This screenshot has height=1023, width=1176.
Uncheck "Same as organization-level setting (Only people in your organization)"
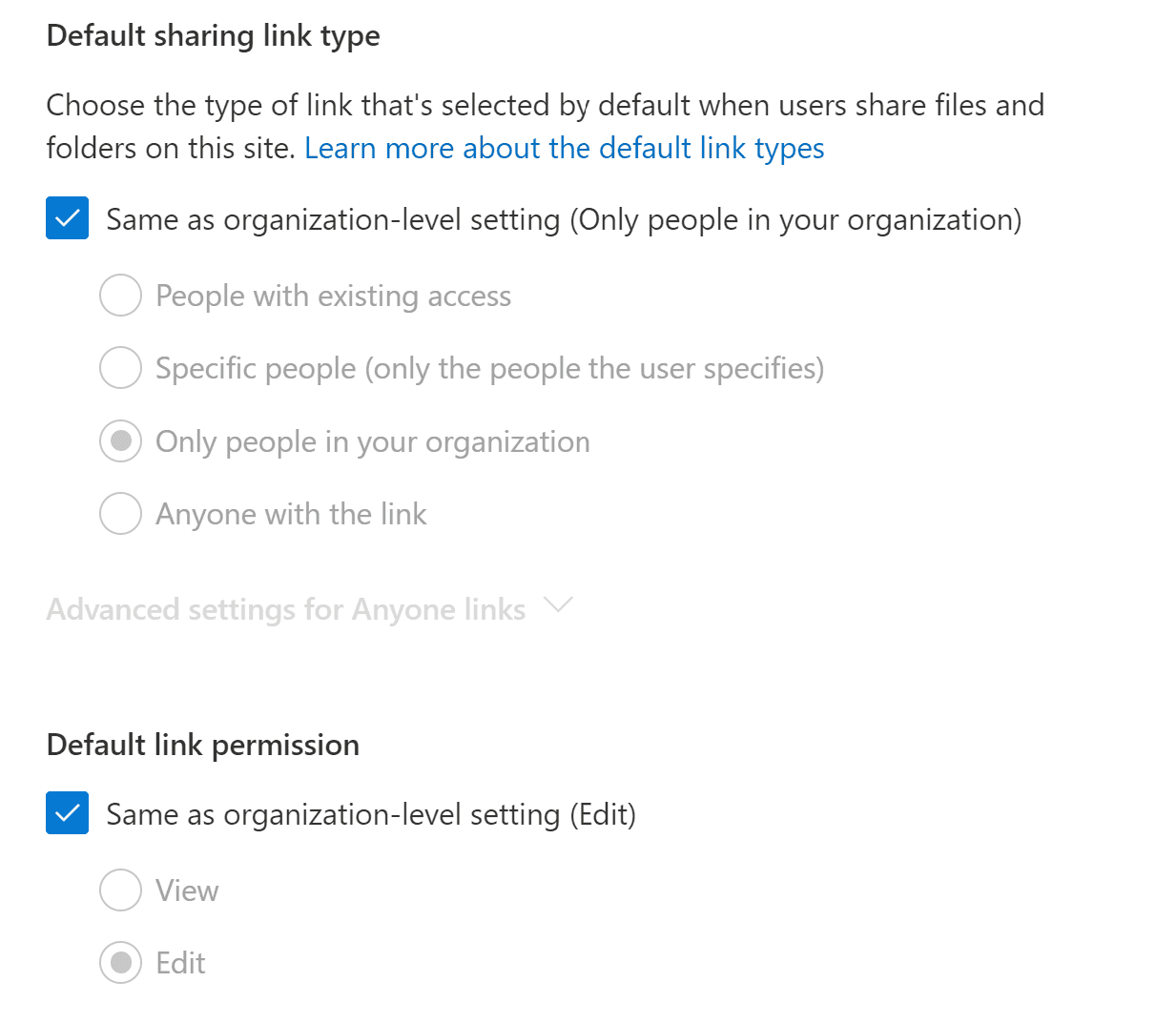(67, 218)
